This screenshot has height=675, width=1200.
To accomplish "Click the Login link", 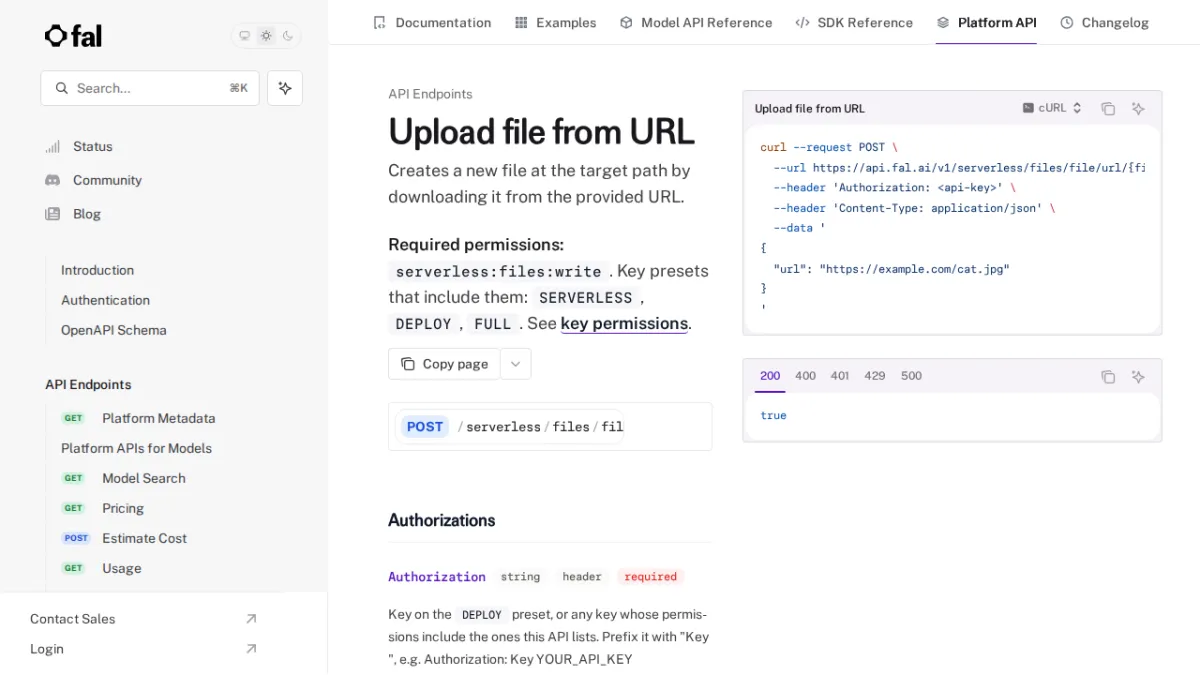I will 46,649.
